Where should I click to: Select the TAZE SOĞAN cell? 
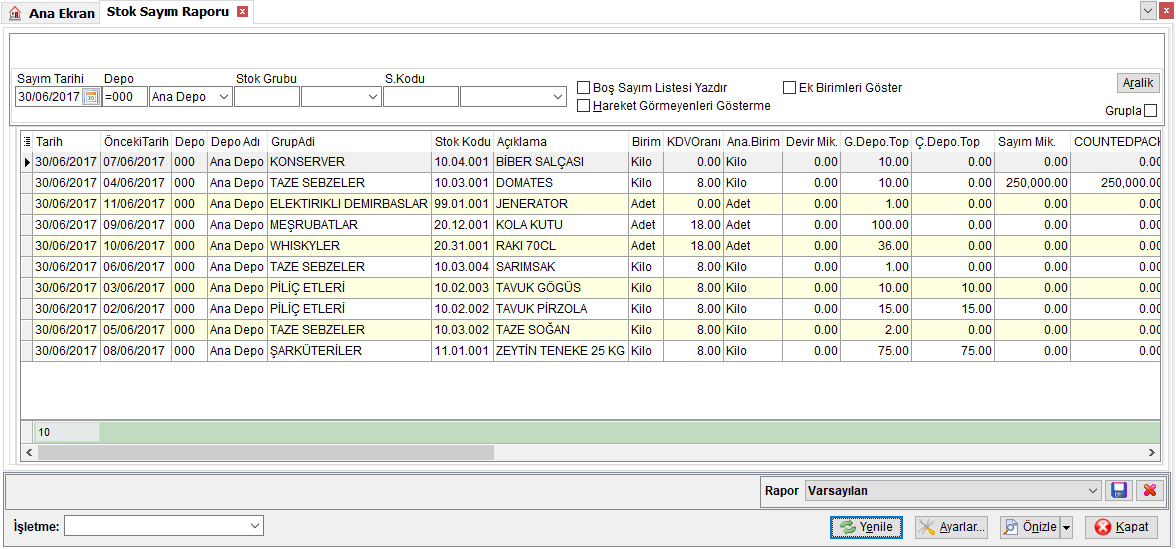coord(561,330)
